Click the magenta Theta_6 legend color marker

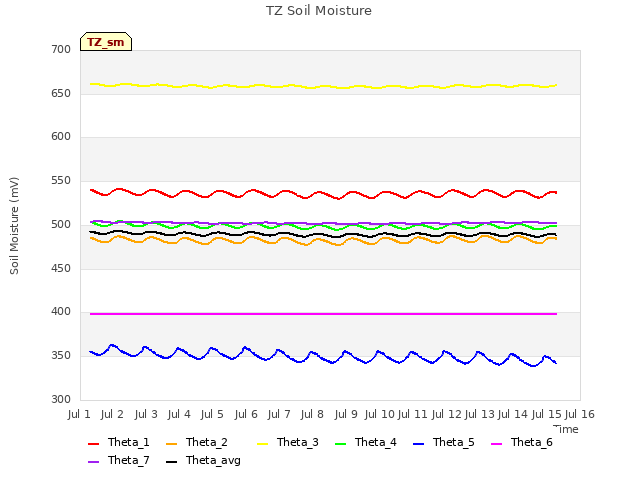pyautogui.click(x=496, y=444)
